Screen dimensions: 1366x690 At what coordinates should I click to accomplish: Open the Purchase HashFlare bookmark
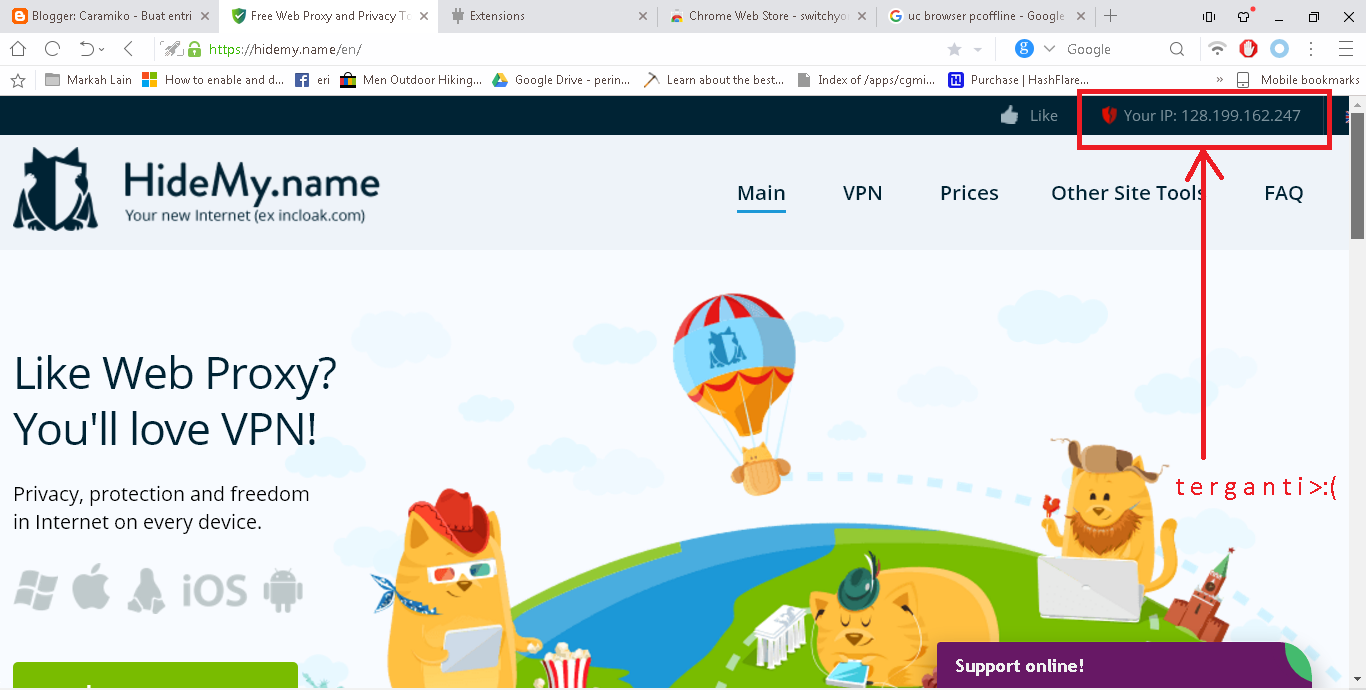click(x=1018, y=80)
